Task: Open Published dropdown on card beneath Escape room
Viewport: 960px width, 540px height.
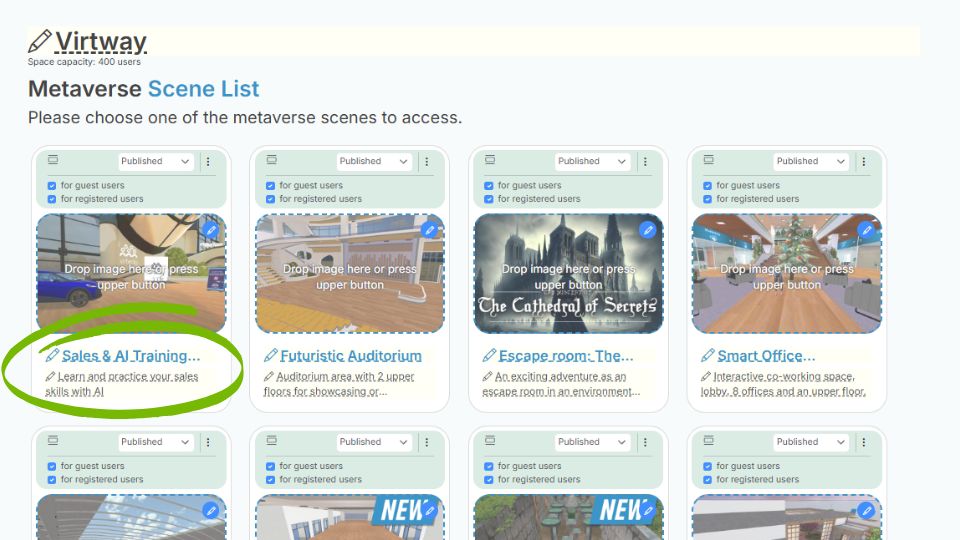Action: point(593,441)
